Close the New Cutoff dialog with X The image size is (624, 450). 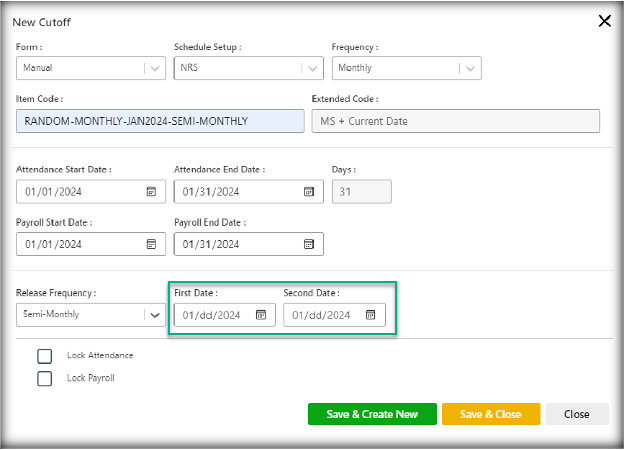pos(604,21)
